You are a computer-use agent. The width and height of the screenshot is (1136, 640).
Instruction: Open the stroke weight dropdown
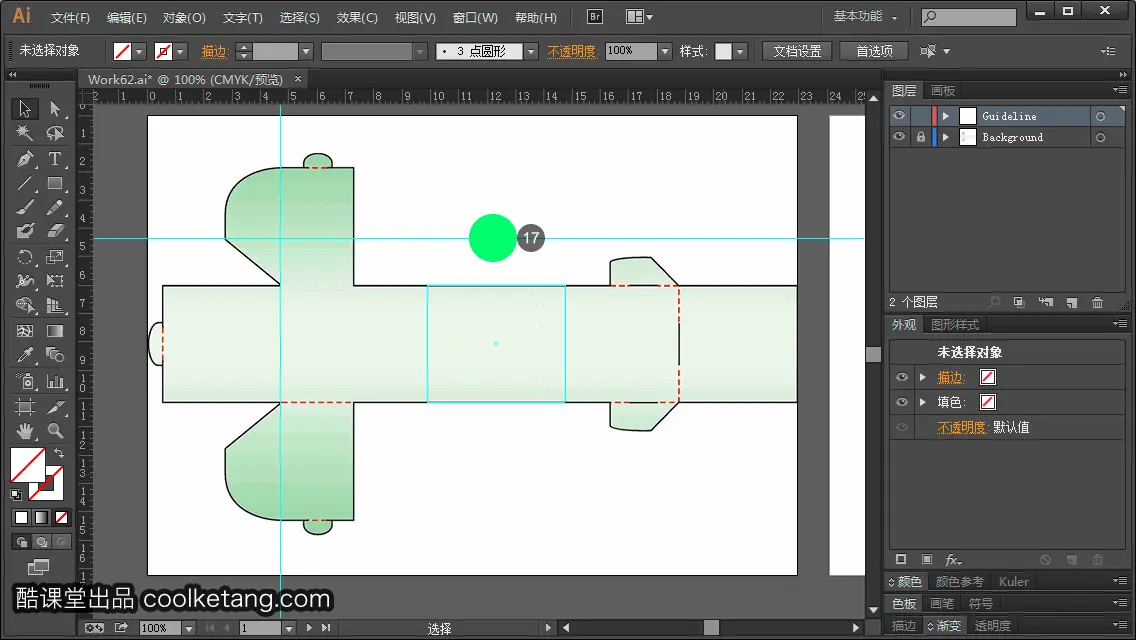[306, 51]
